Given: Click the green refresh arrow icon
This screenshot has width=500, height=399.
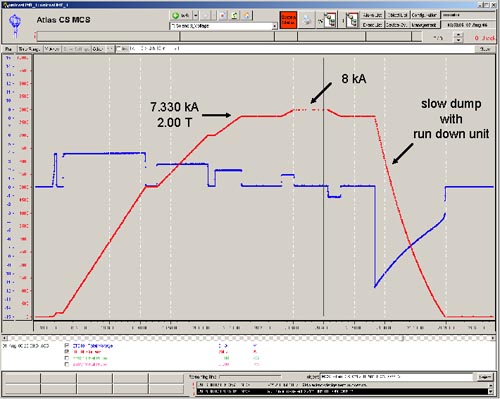Looking at the screenshot, I should 235,15.
